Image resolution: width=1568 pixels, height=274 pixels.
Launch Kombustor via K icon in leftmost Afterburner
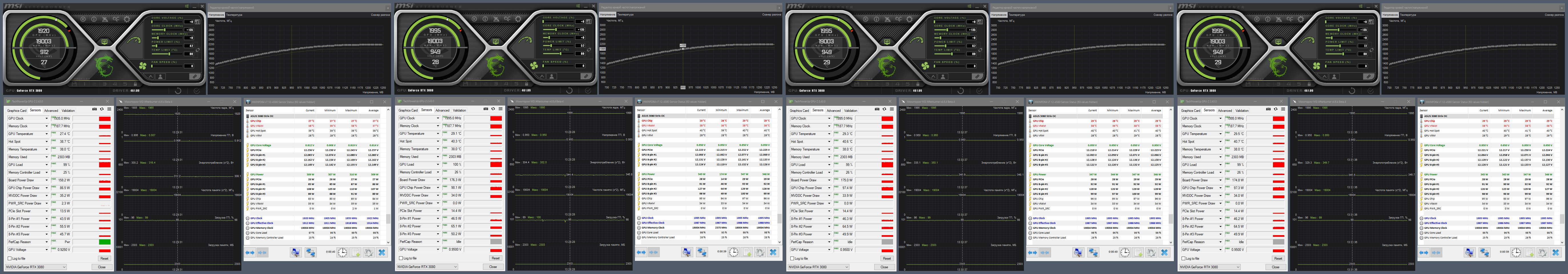click(x=83, y=19)
